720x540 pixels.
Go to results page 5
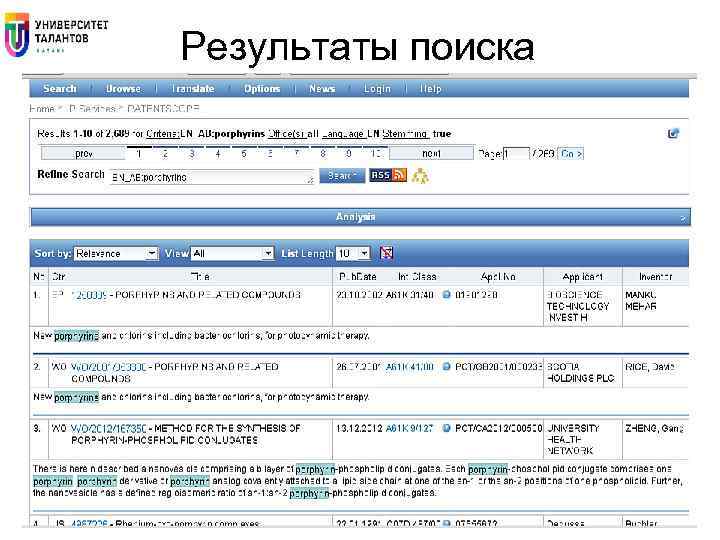[x=244, y=153]
